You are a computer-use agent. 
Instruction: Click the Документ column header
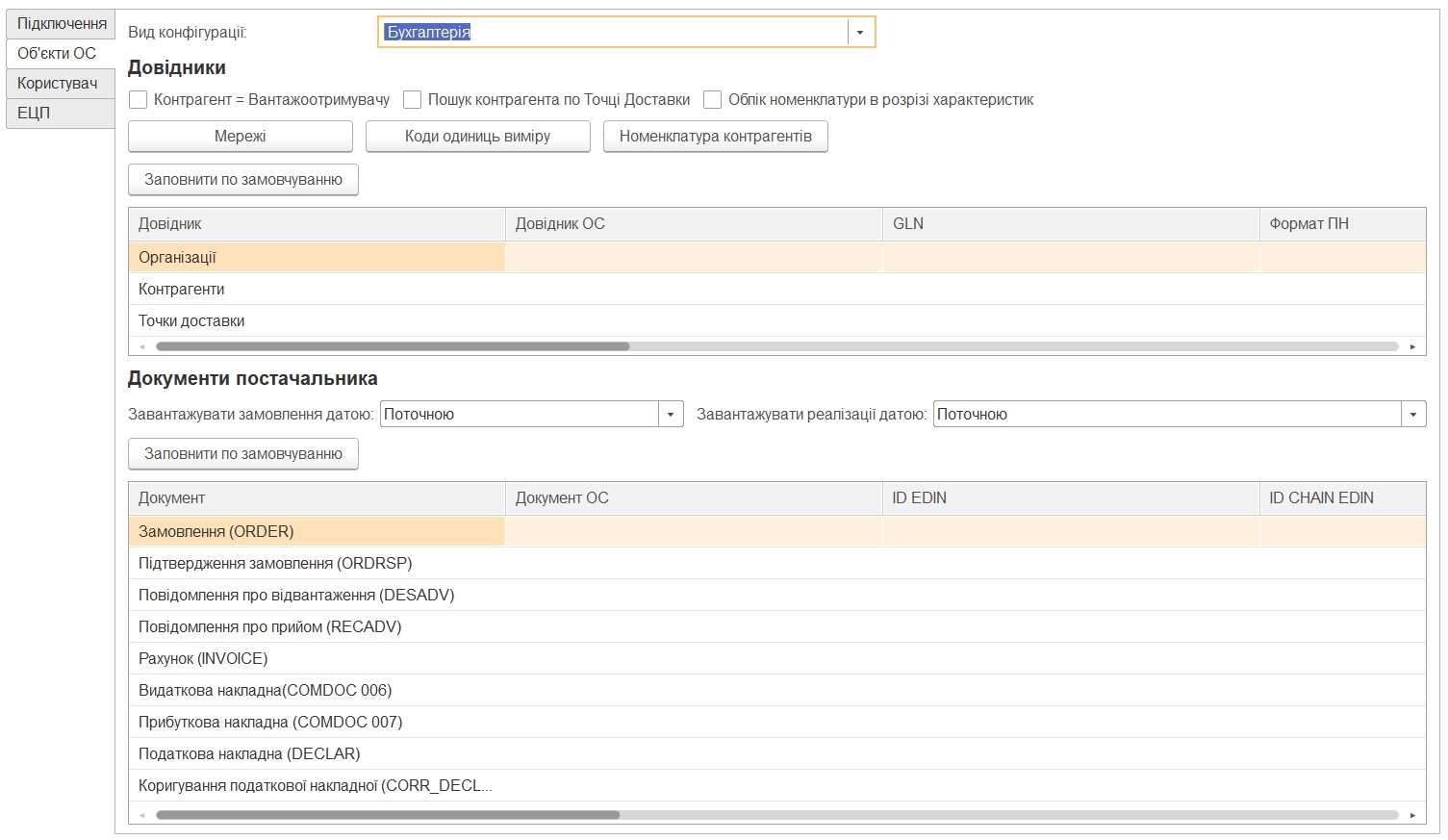(317, 497)
